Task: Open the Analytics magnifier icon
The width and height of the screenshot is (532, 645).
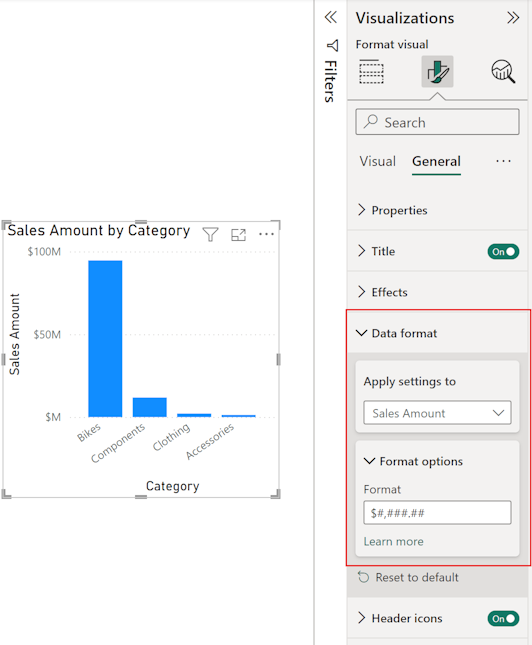Action: (503, 72)
